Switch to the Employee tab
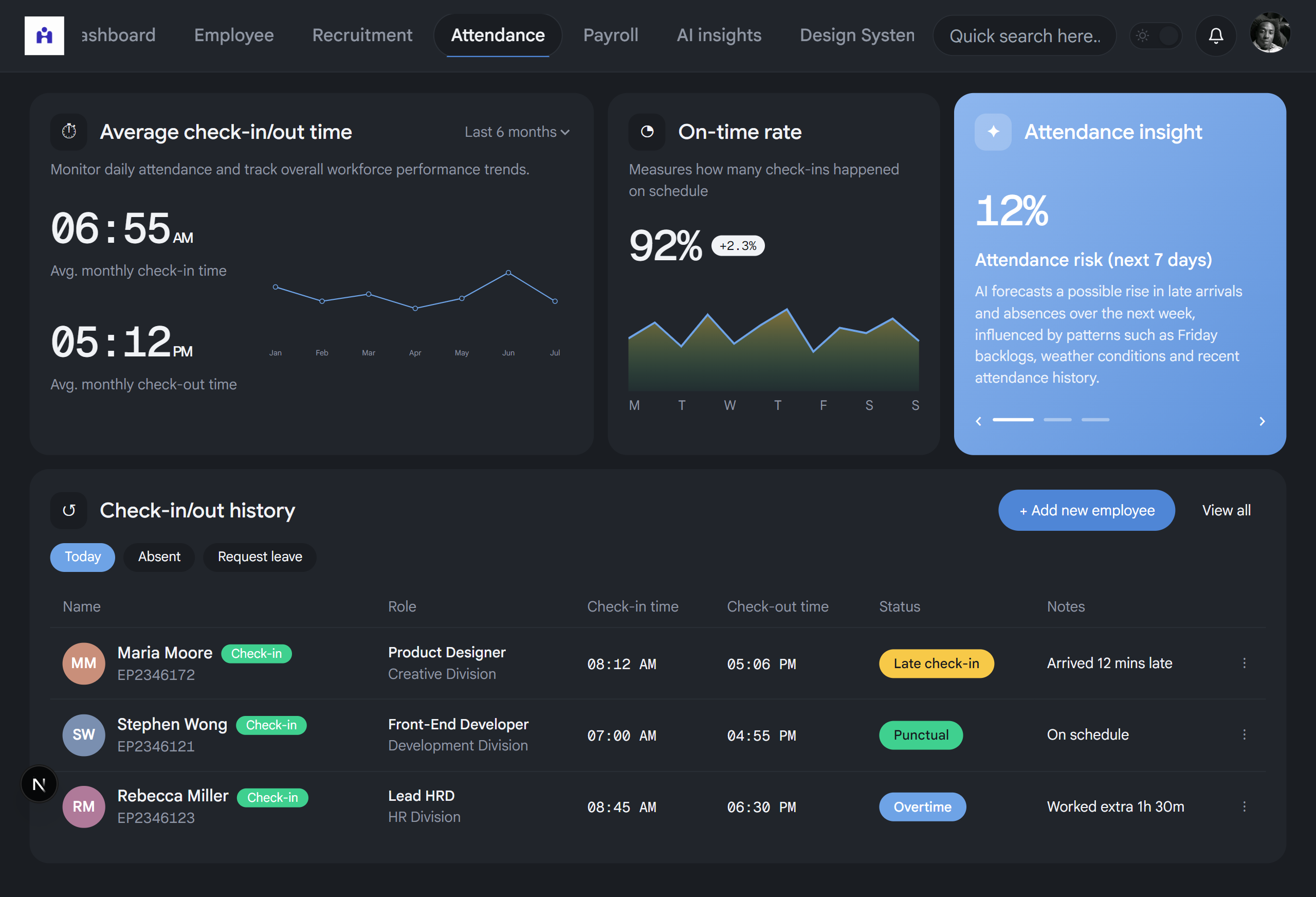The width and height of the screenshot is (1316, 897). (234, 35)
